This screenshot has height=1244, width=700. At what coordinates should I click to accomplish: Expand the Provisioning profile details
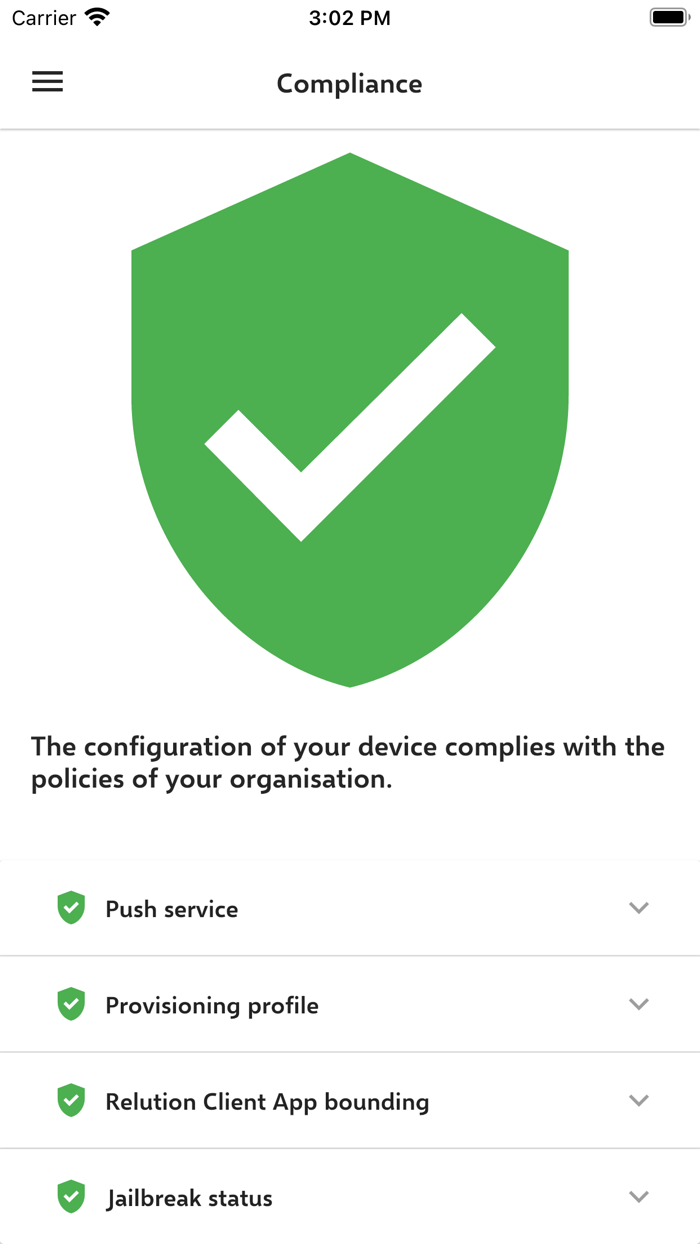639,1004
